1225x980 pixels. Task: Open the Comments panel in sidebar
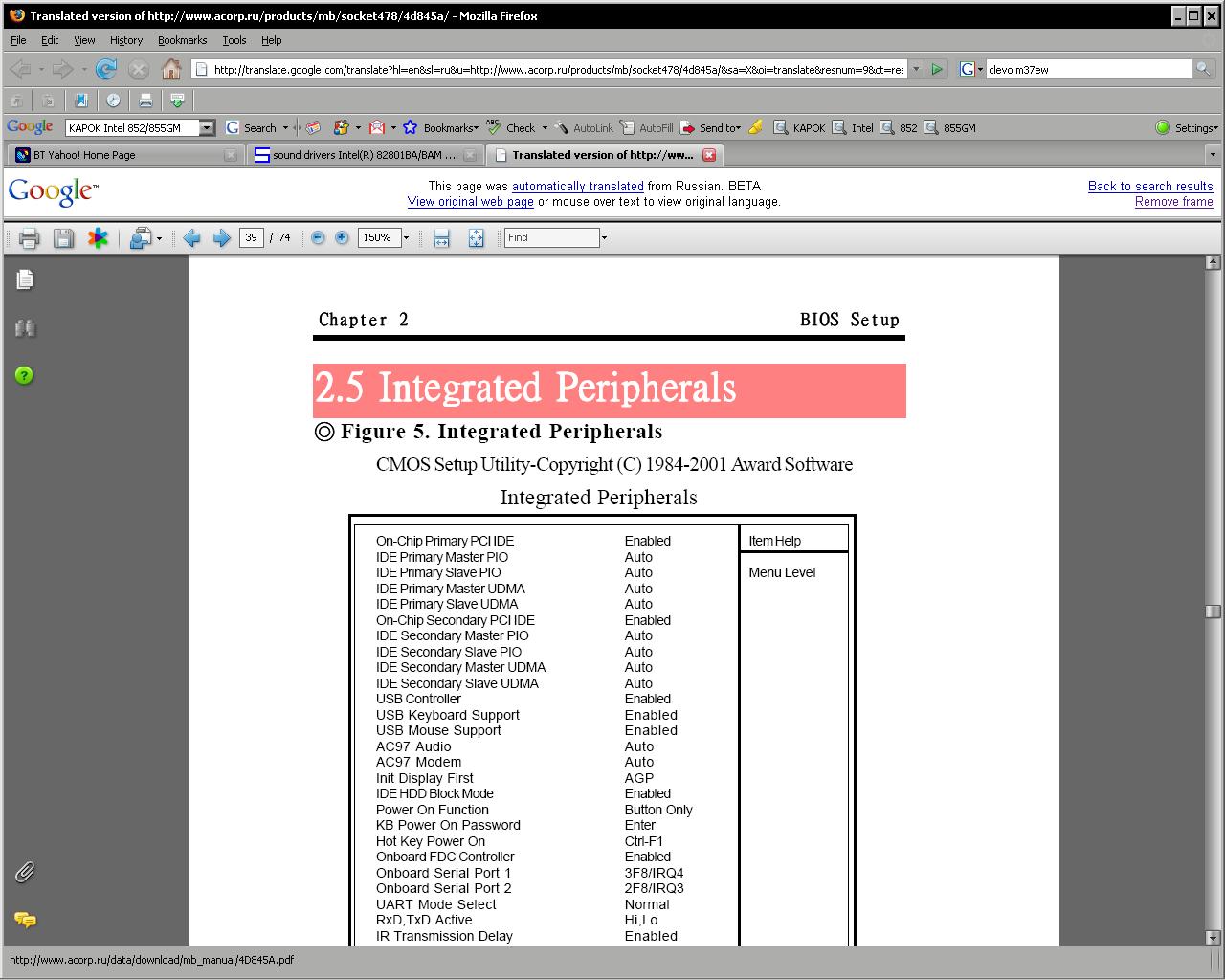pyautogui.click(x=25, y=920)
